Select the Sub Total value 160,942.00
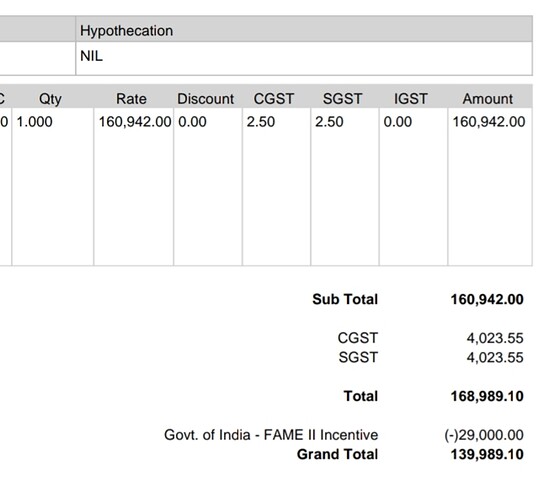This screenshot has width=557, height=500. coord(487,299)
